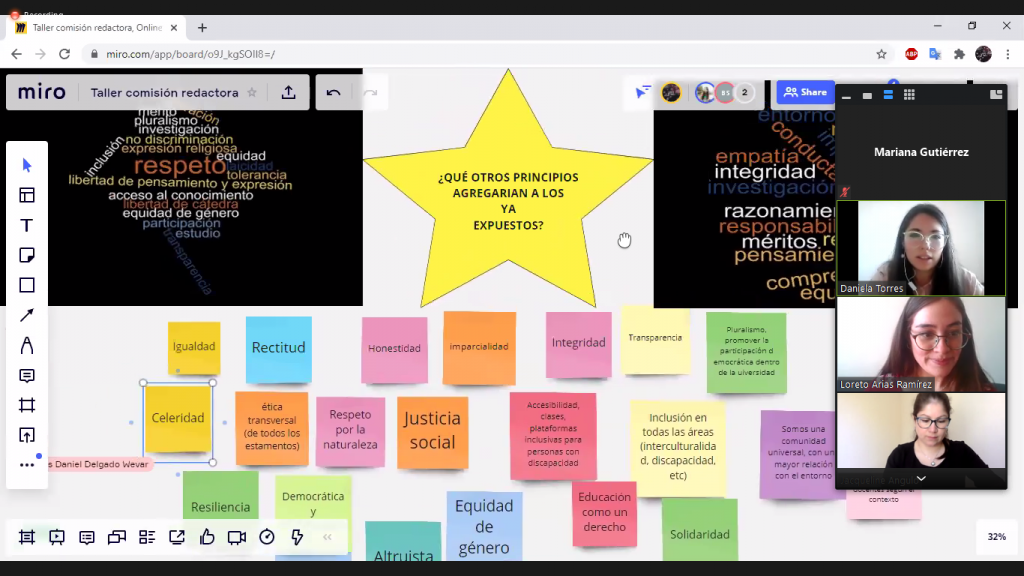The image size is (1024, 576).
Task: Select Loreto Arias Ramírez video thumbnail
Action: (921, 344)
